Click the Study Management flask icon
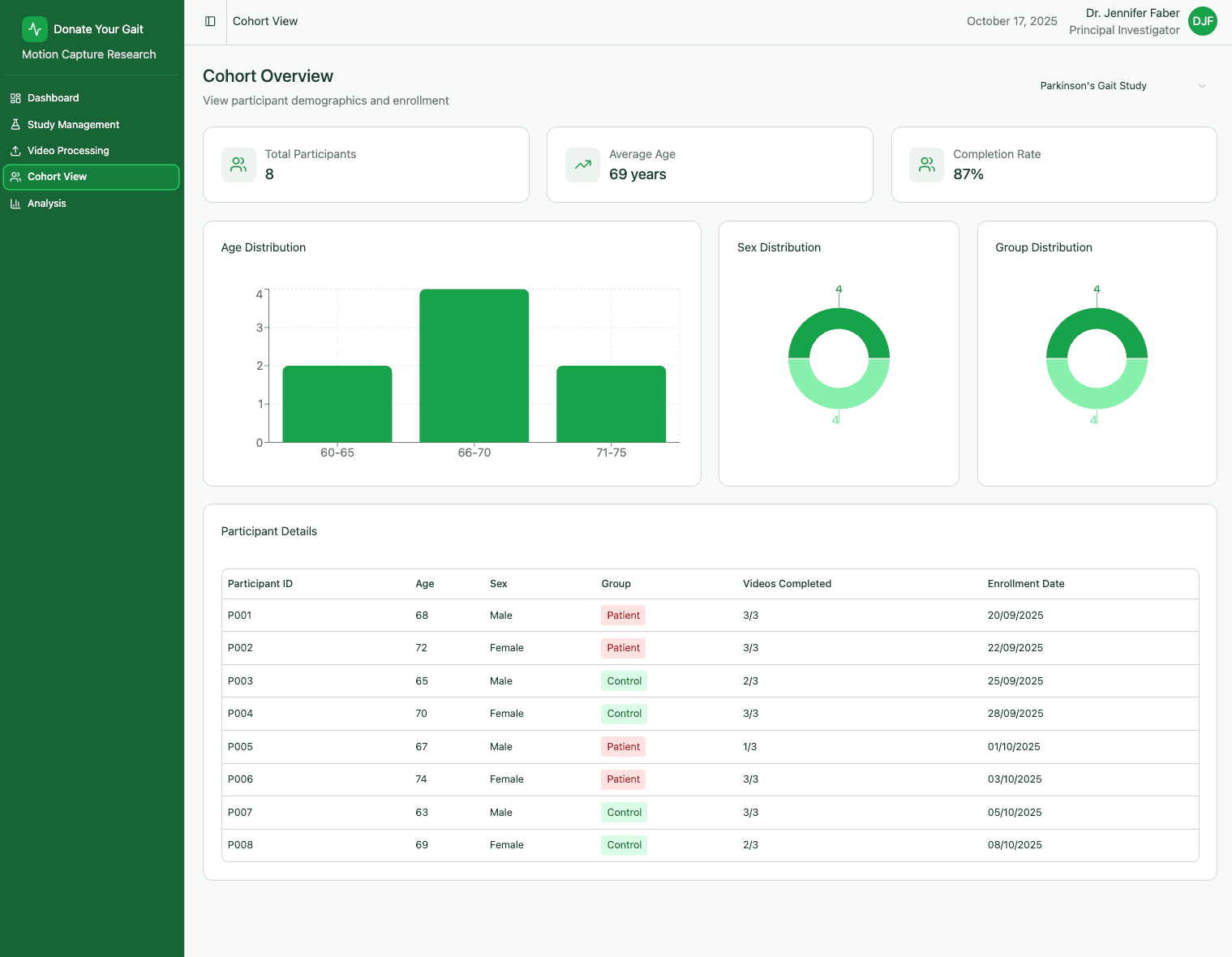Screen dimensions: 1232x957 click(x=15, y=124)
